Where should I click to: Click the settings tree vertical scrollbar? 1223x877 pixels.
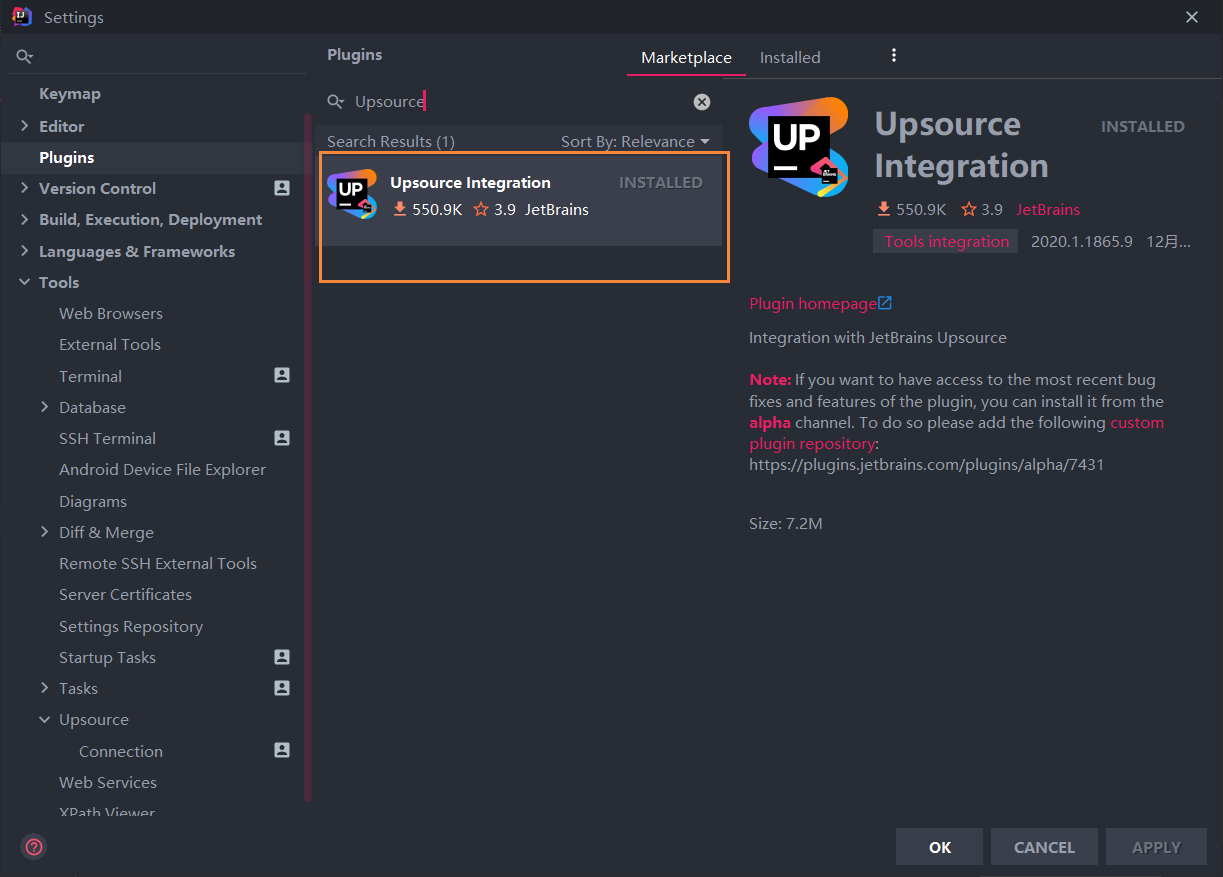[x=308, y=457]
